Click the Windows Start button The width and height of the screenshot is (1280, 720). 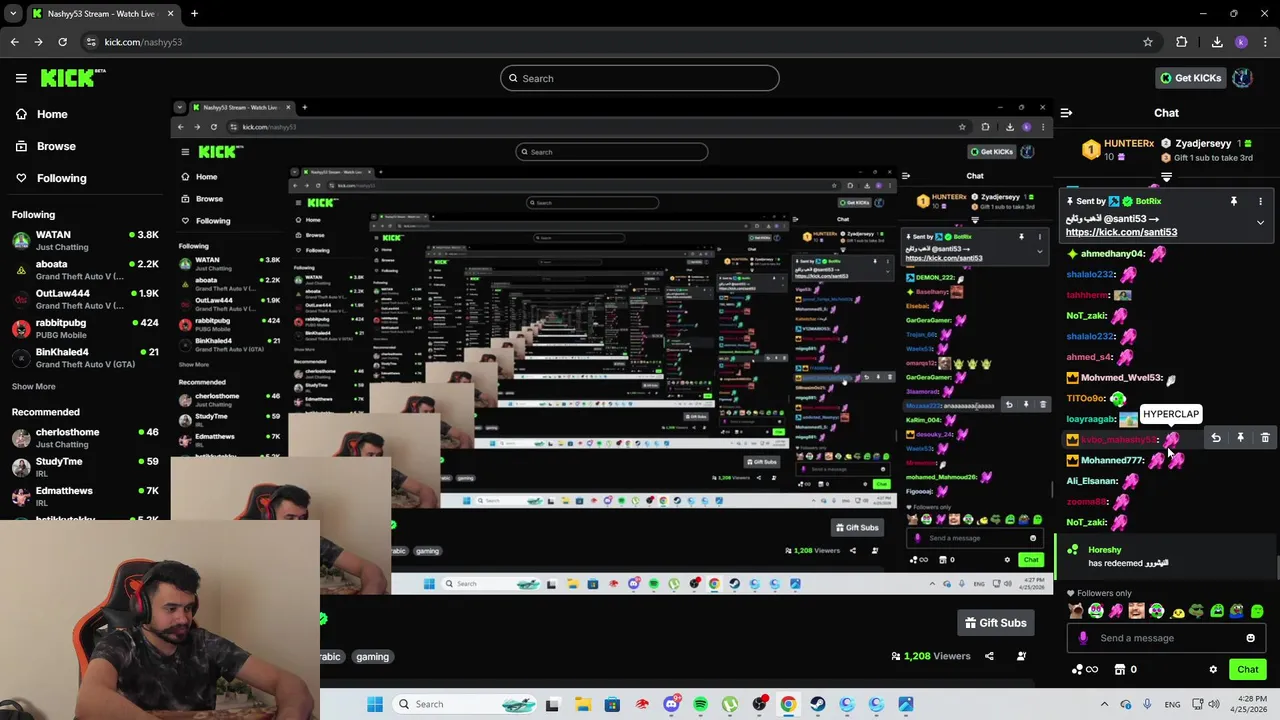coord(375,704)
